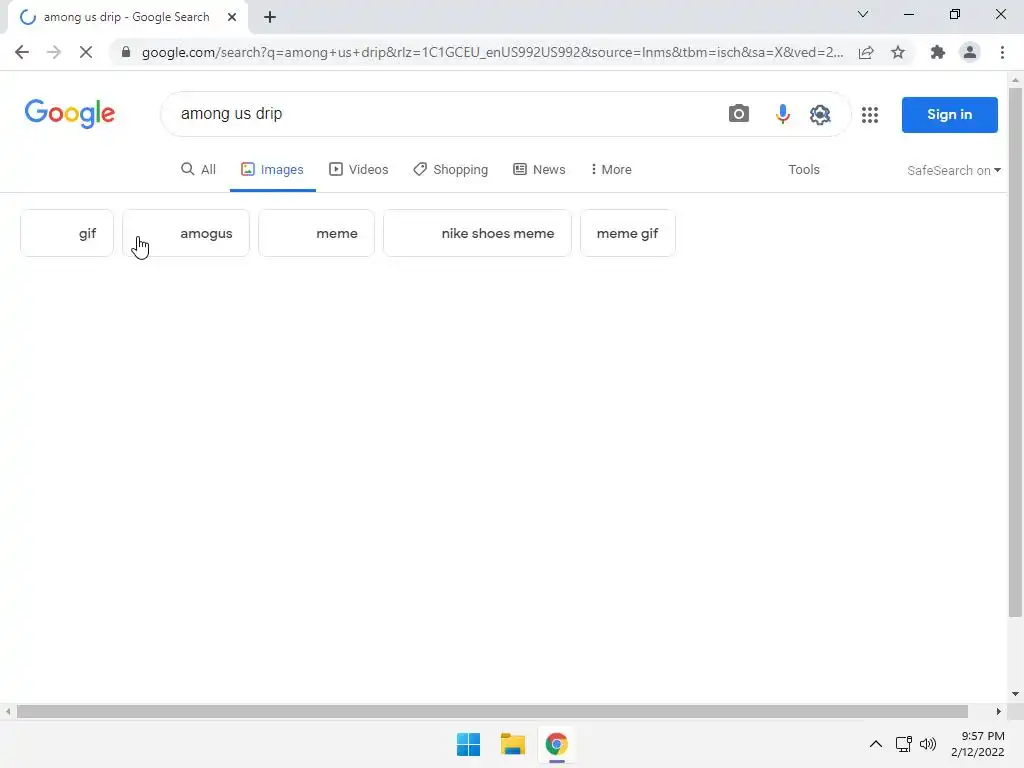Image resolution: width=1024 pixels, height=768 pixels.
Task: Open the clock showing 9:57 PM
Action: tap(978, 744)
